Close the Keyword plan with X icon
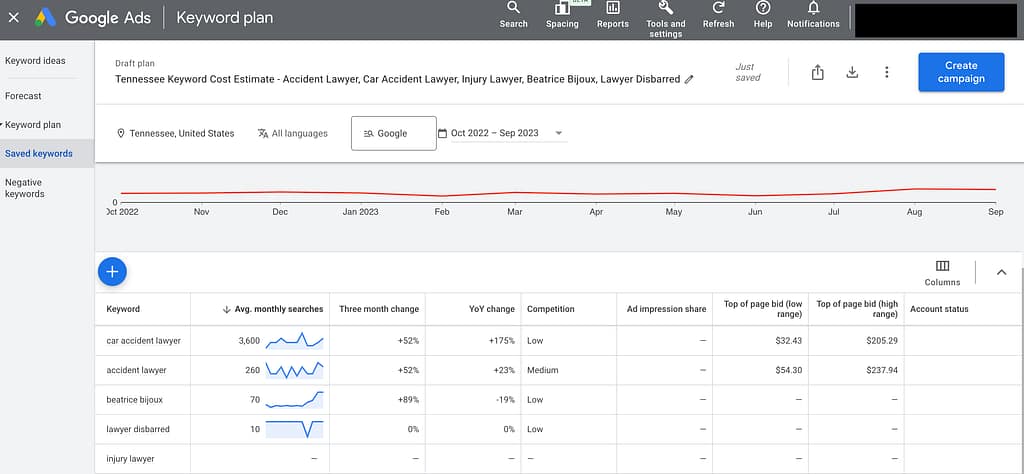This screenshot has height=474, width=1024. pos(14,18)
